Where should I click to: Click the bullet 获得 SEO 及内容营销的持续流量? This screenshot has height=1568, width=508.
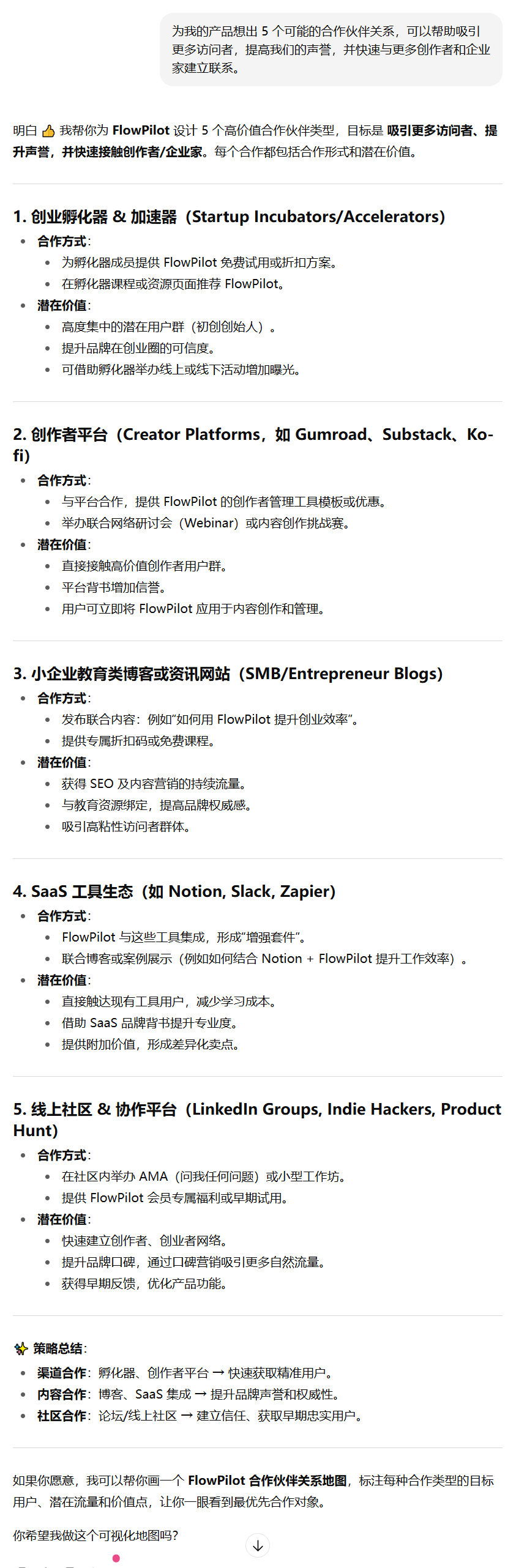154,784
